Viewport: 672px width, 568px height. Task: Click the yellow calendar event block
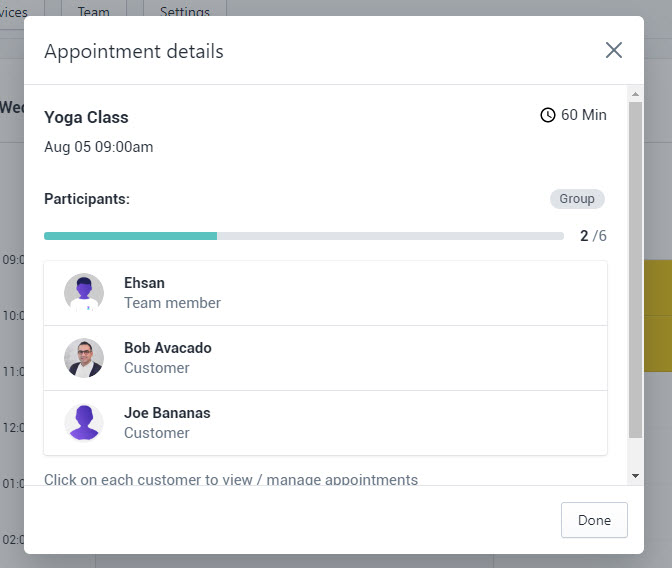(658, 316)
